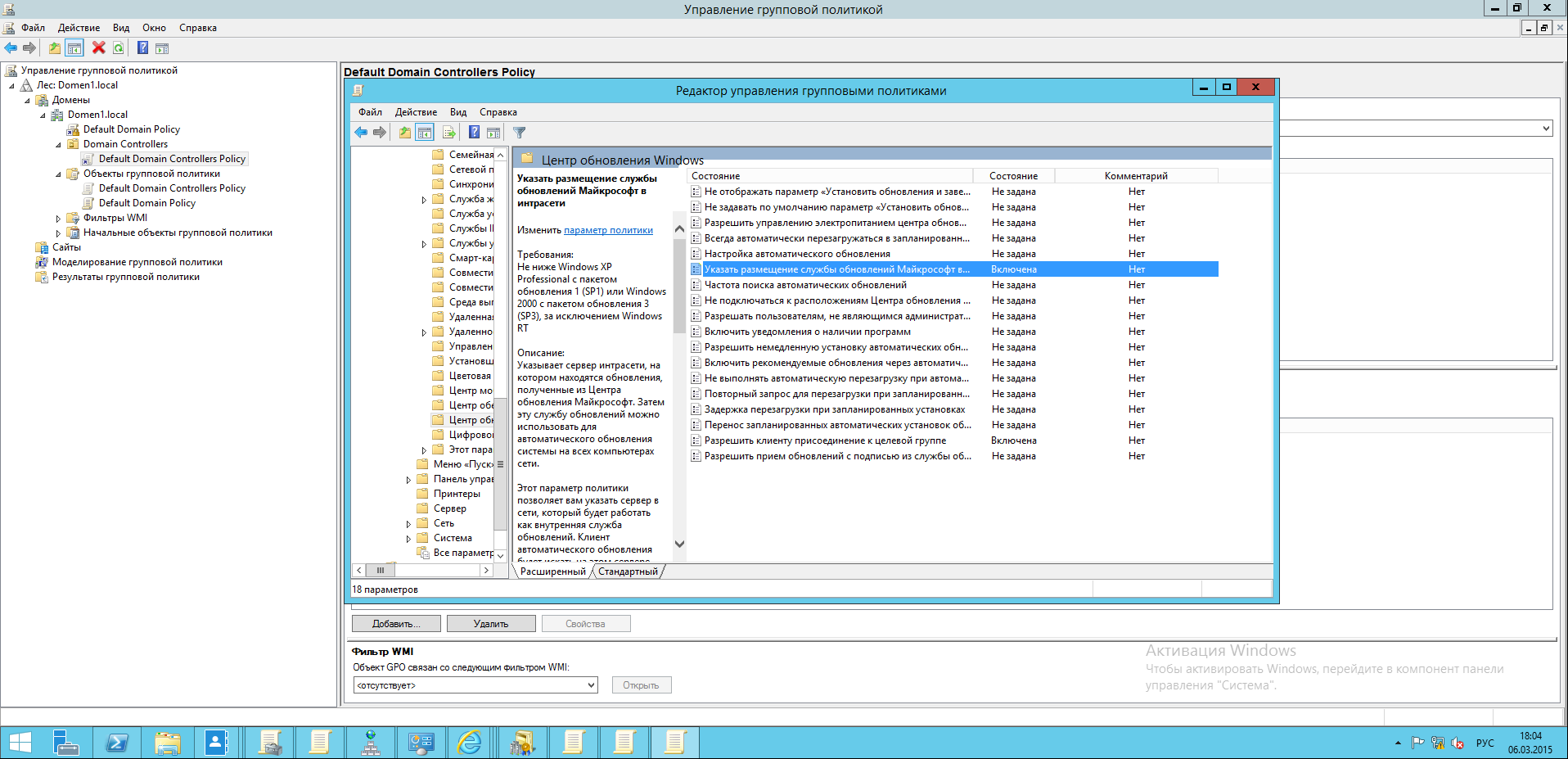Open the WMI filter dropdown
This screenshot has height=759, width=1568.
[x=591, y=685]
